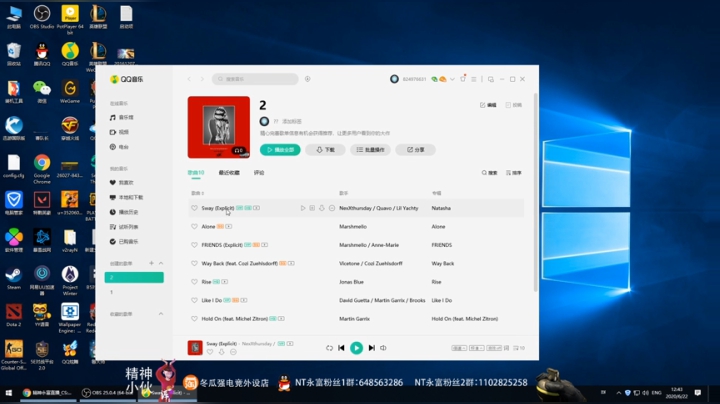Open the quality dropdown in player bar
Viewport: 720px width, 404px height.
point(476,348)
